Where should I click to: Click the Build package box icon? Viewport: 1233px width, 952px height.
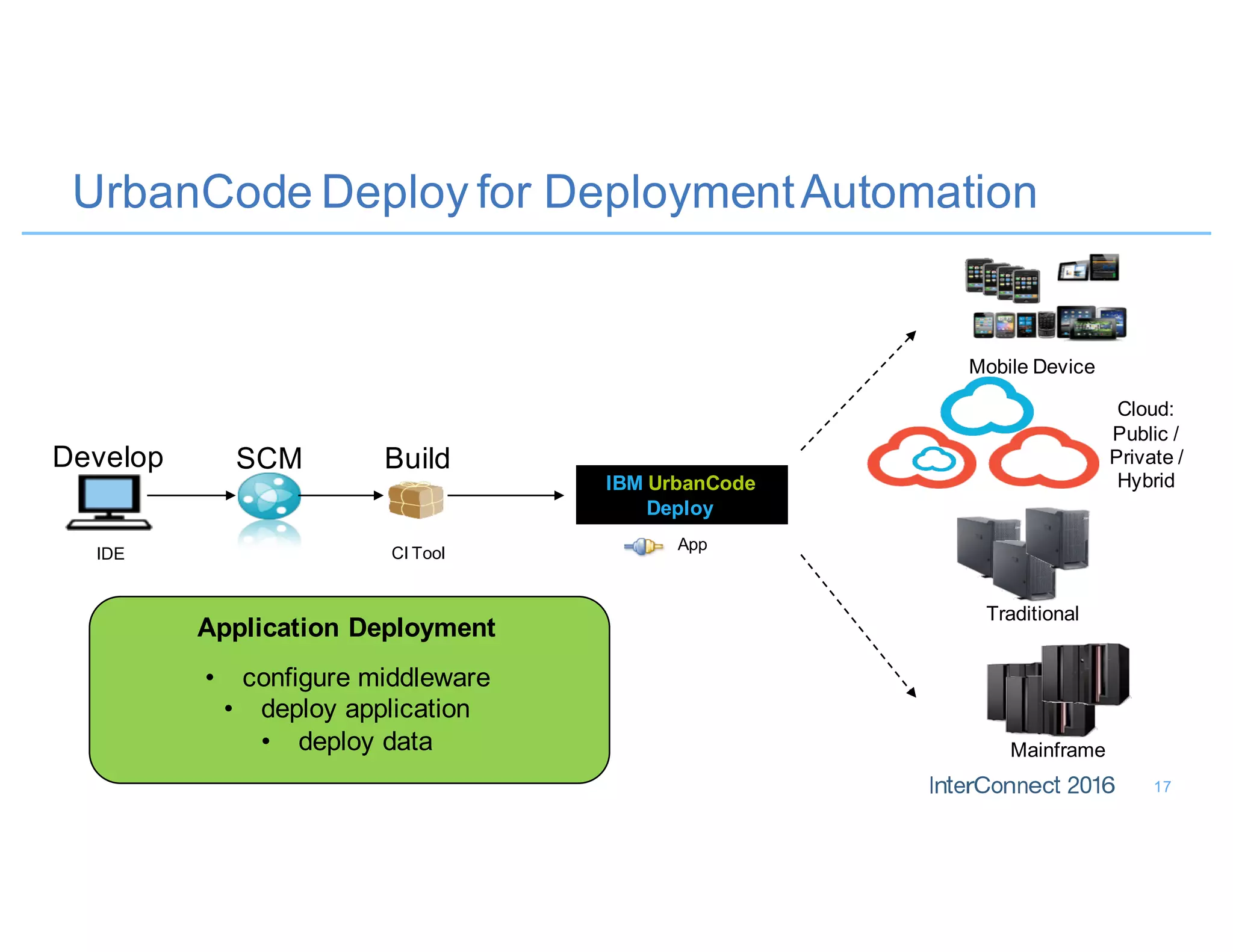pos(415,500)
